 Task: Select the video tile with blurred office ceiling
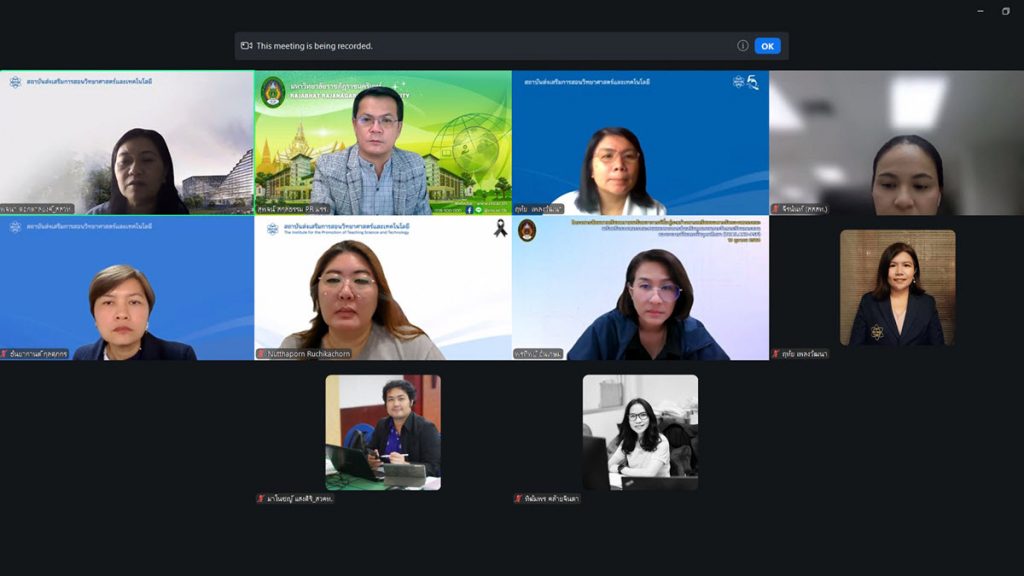click(896, 142)
